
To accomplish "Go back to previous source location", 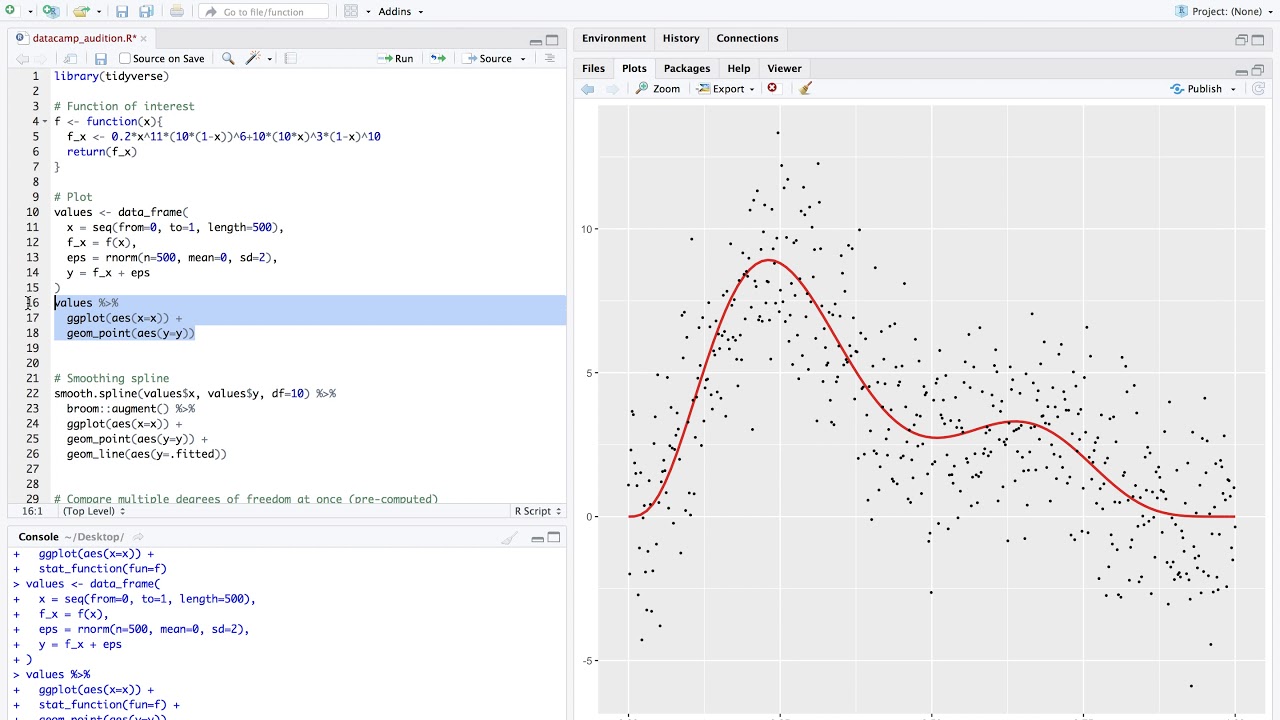I will pos(22,58).
